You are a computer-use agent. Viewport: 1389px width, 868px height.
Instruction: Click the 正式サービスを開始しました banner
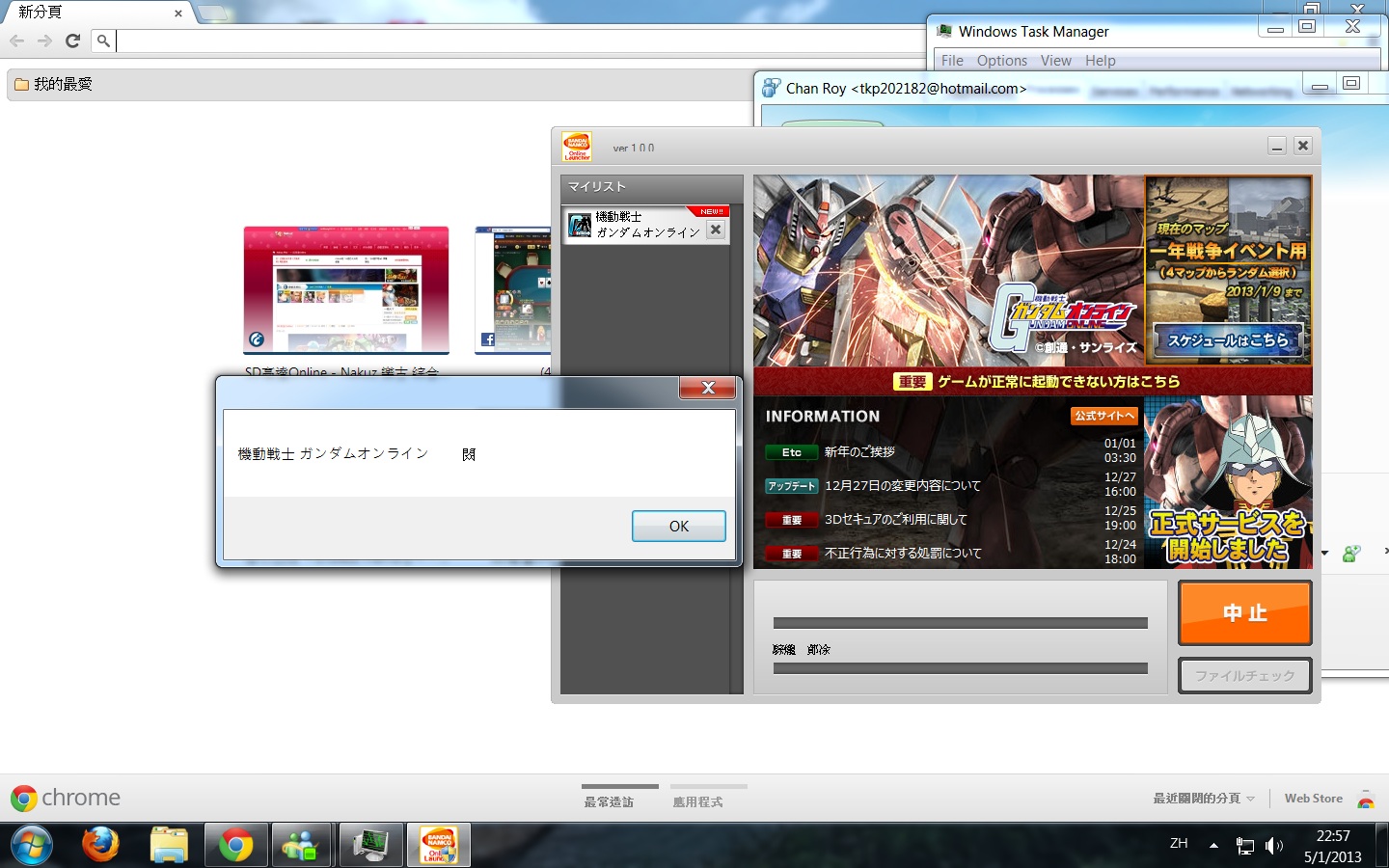tap(1228, 482)
